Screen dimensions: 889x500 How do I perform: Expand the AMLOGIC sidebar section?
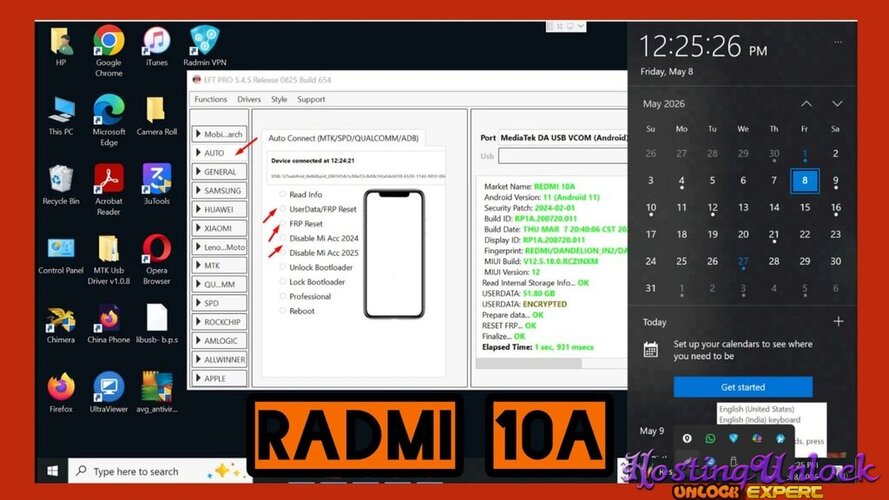tap(219, 341)
